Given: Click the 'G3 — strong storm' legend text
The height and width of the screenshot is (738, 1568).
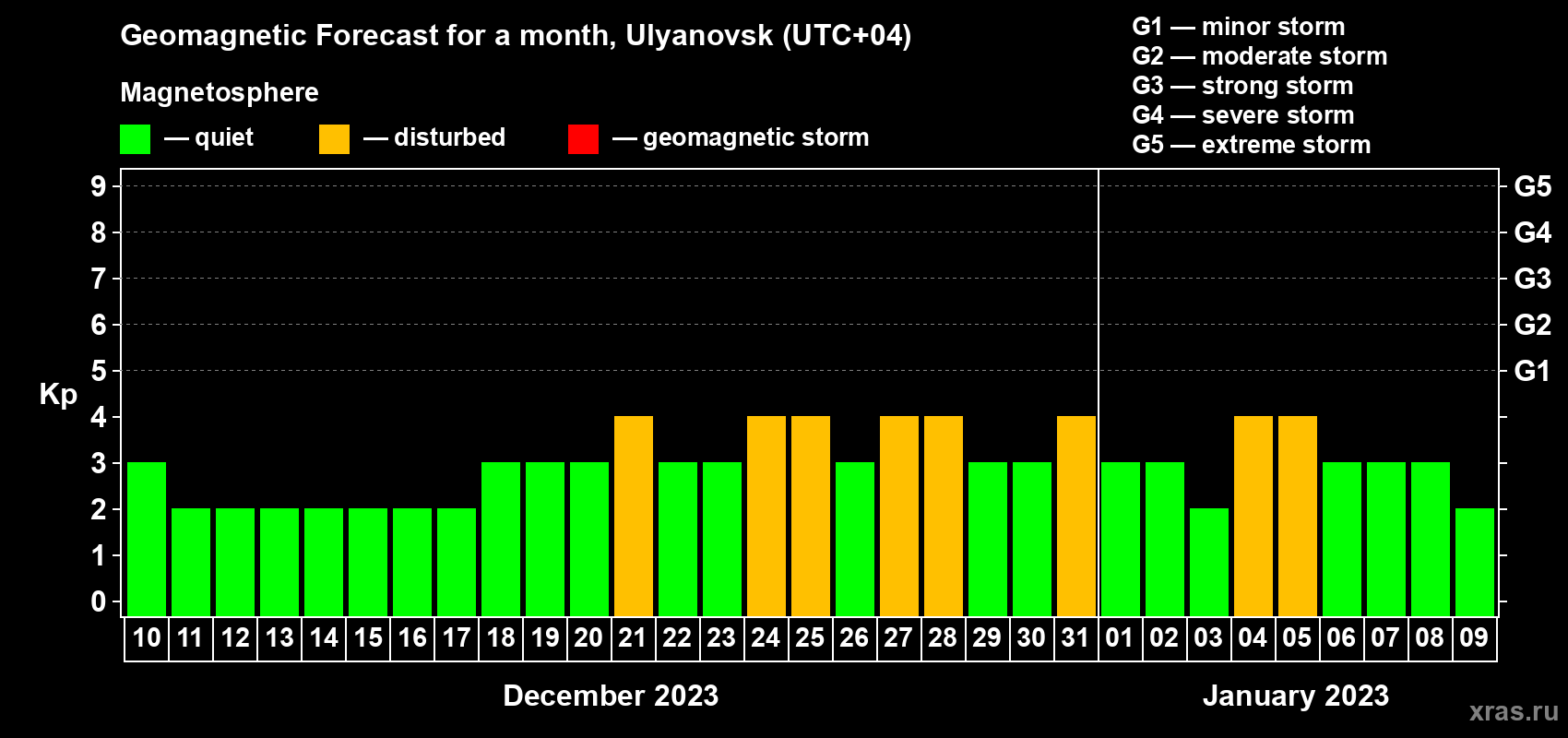Looking at the screenshot, I should [1243, 86].
